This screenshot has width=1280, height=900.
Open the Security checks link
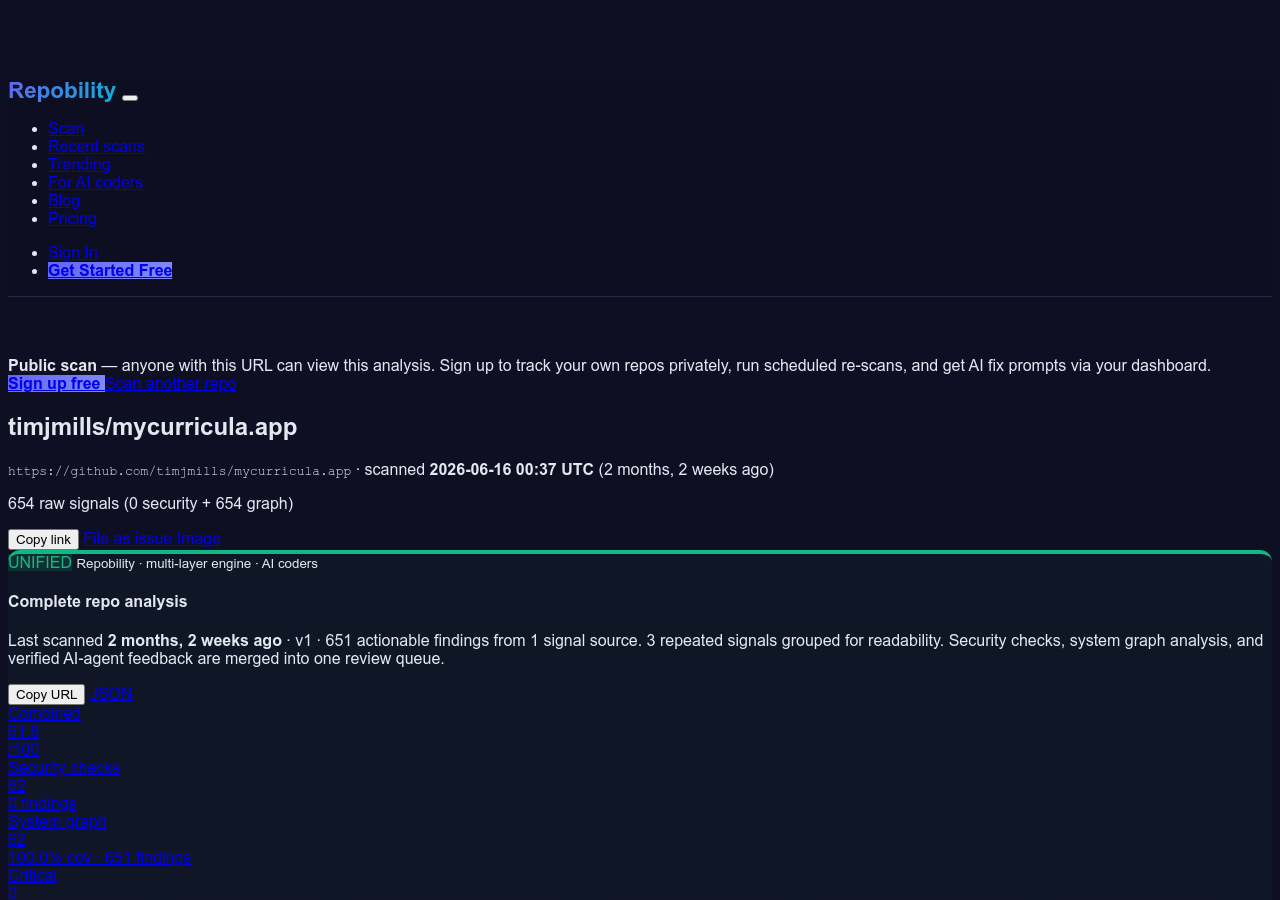coord(64,767)
